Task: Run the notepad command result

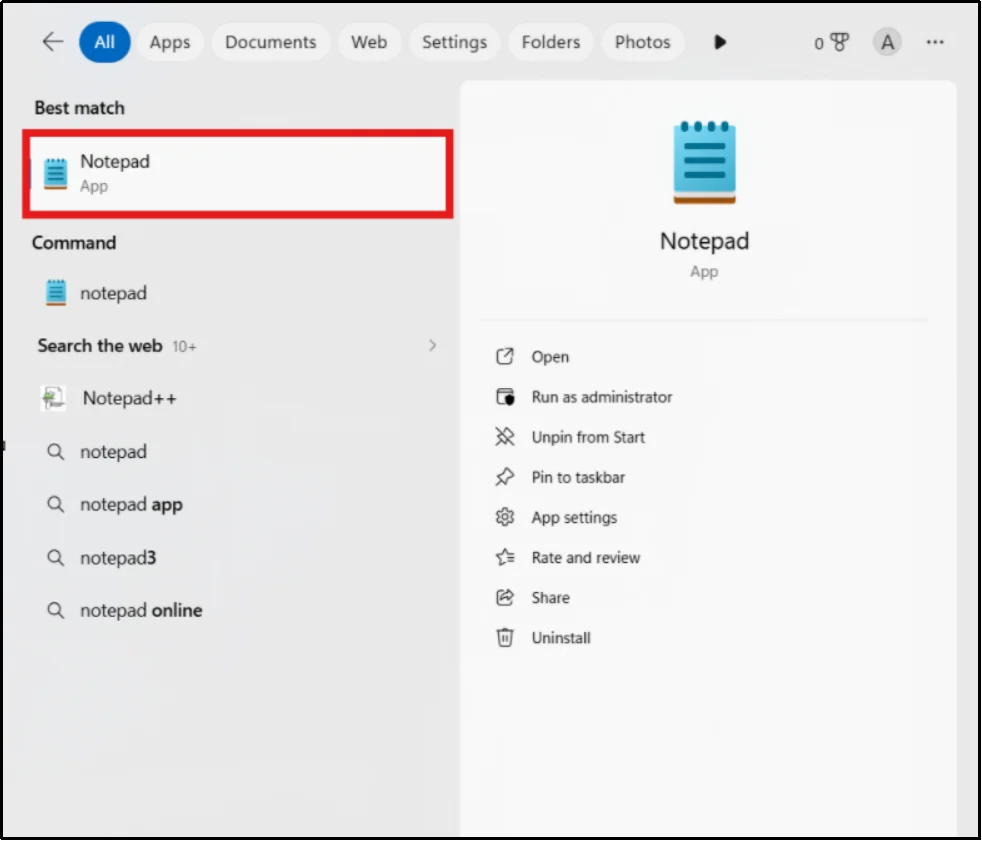Action: pyautogui.click(x=238, y=292)
